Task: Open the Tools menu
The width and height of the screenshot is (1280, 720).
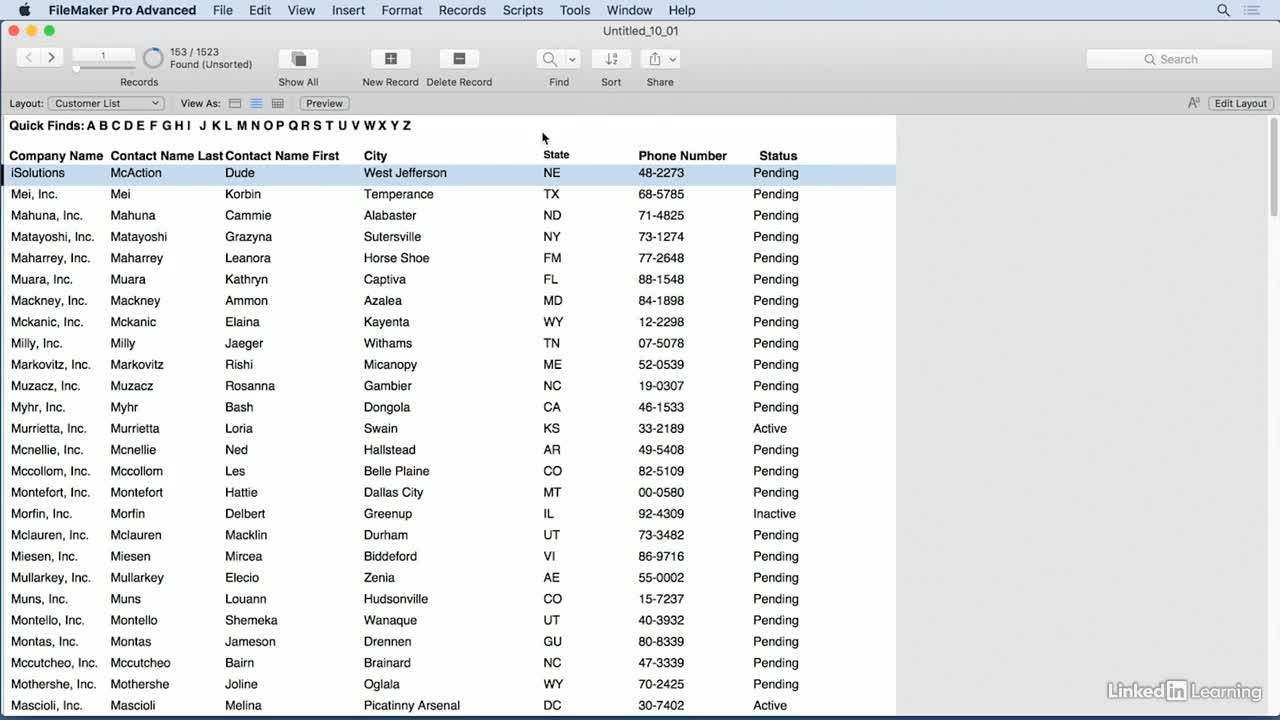Action: pos(575,10)
